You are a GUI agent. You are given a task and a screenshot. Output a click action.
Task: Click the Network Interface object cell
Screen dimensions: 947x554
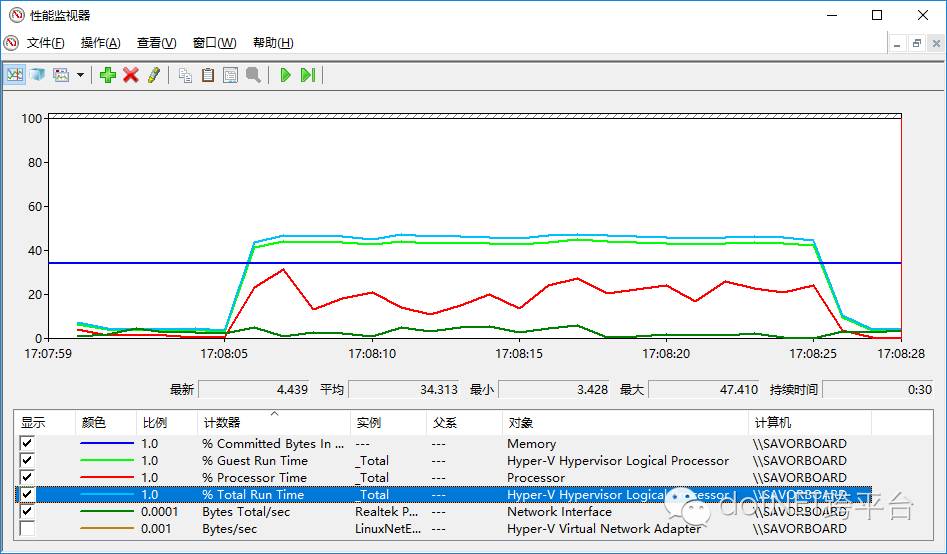pyautogui.click(x=559, y=512)
